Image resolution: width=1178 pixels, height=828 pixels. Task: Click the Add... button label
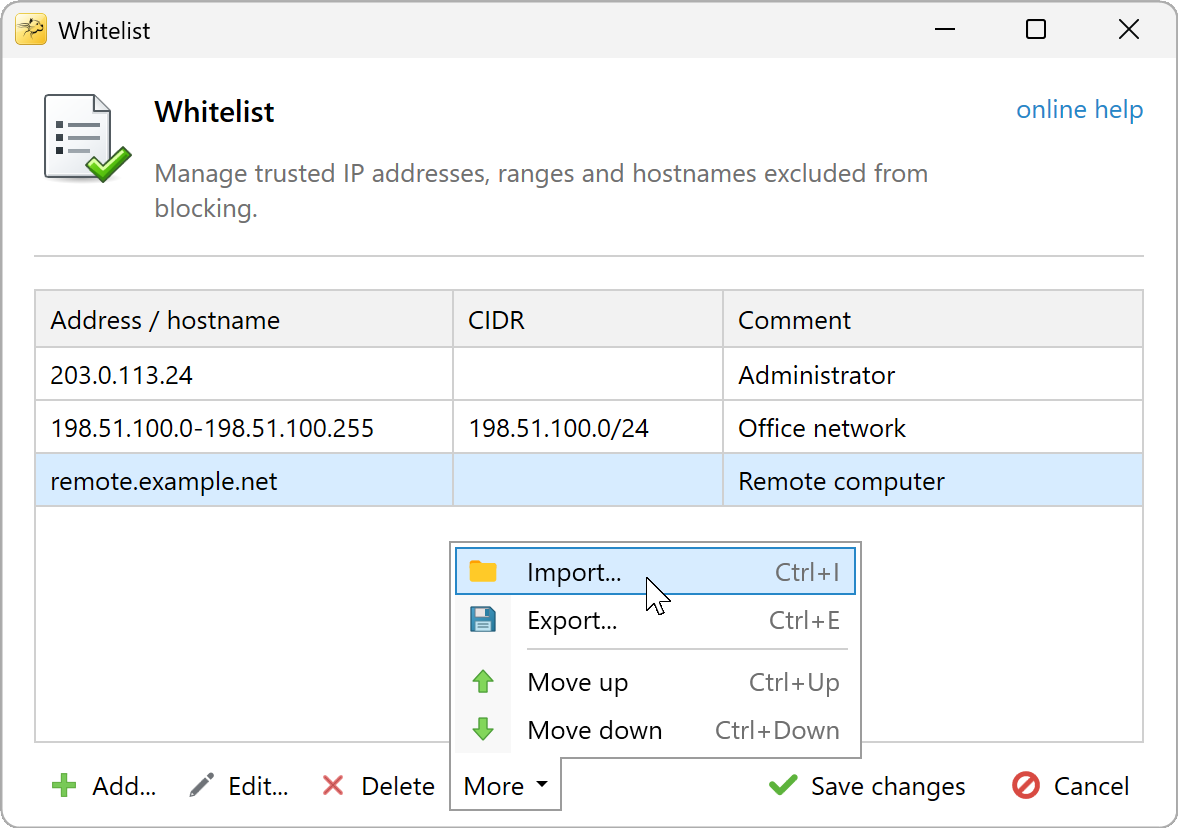click(124, 786)
